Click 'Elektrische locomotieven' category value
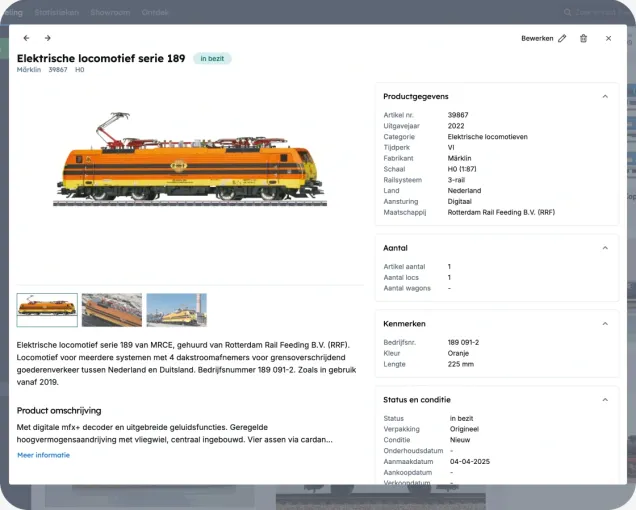Image resolution: width=636 pixels, height=510 pixels. (x=488, y=137)
